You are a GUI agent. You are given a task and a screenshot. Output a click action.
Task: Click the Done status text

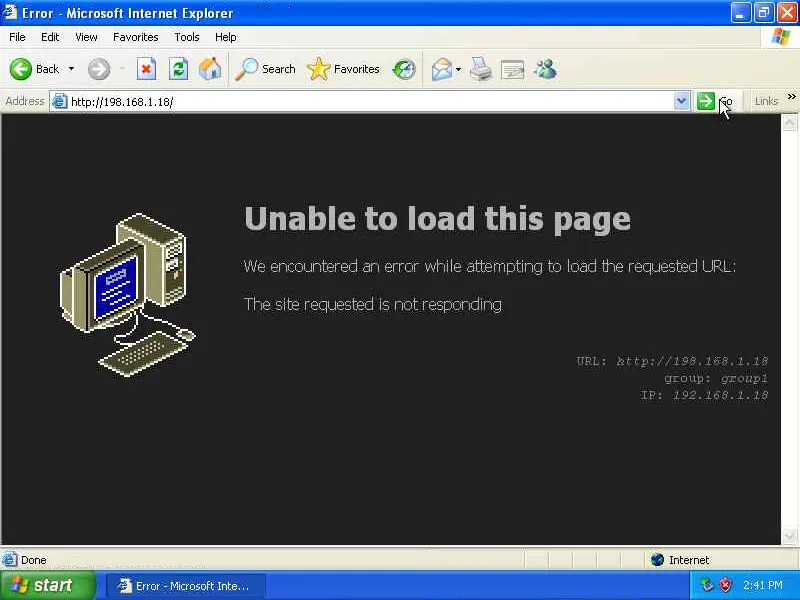[34, 560]
